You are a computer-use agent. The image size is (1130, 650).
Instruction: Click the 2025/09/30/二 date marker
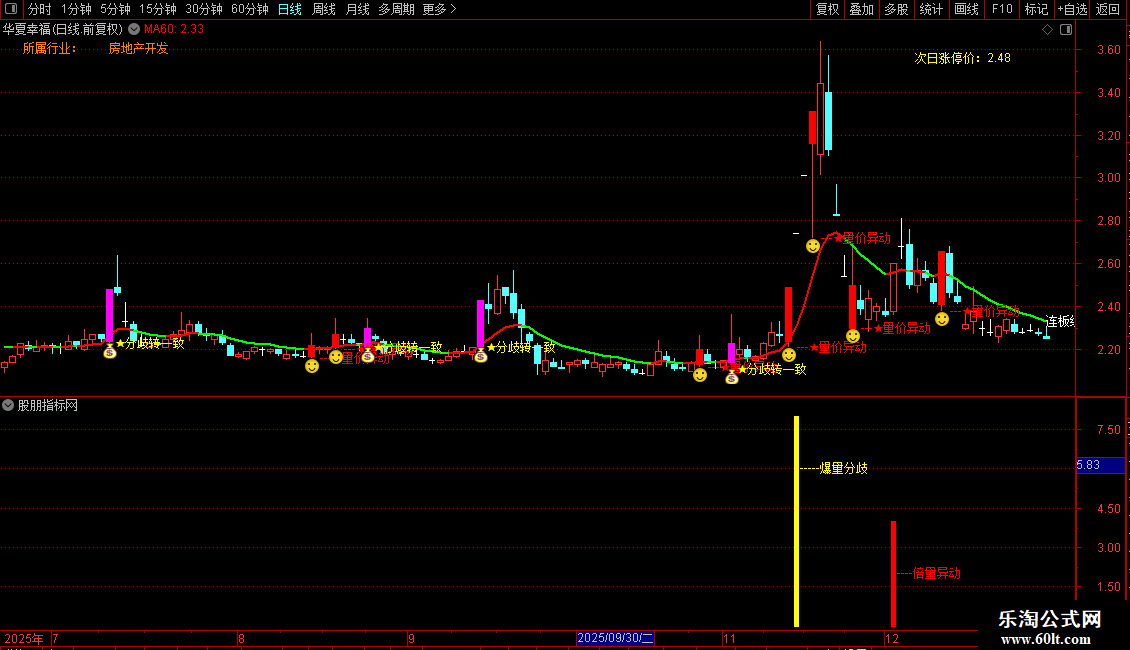click(615, 638)
